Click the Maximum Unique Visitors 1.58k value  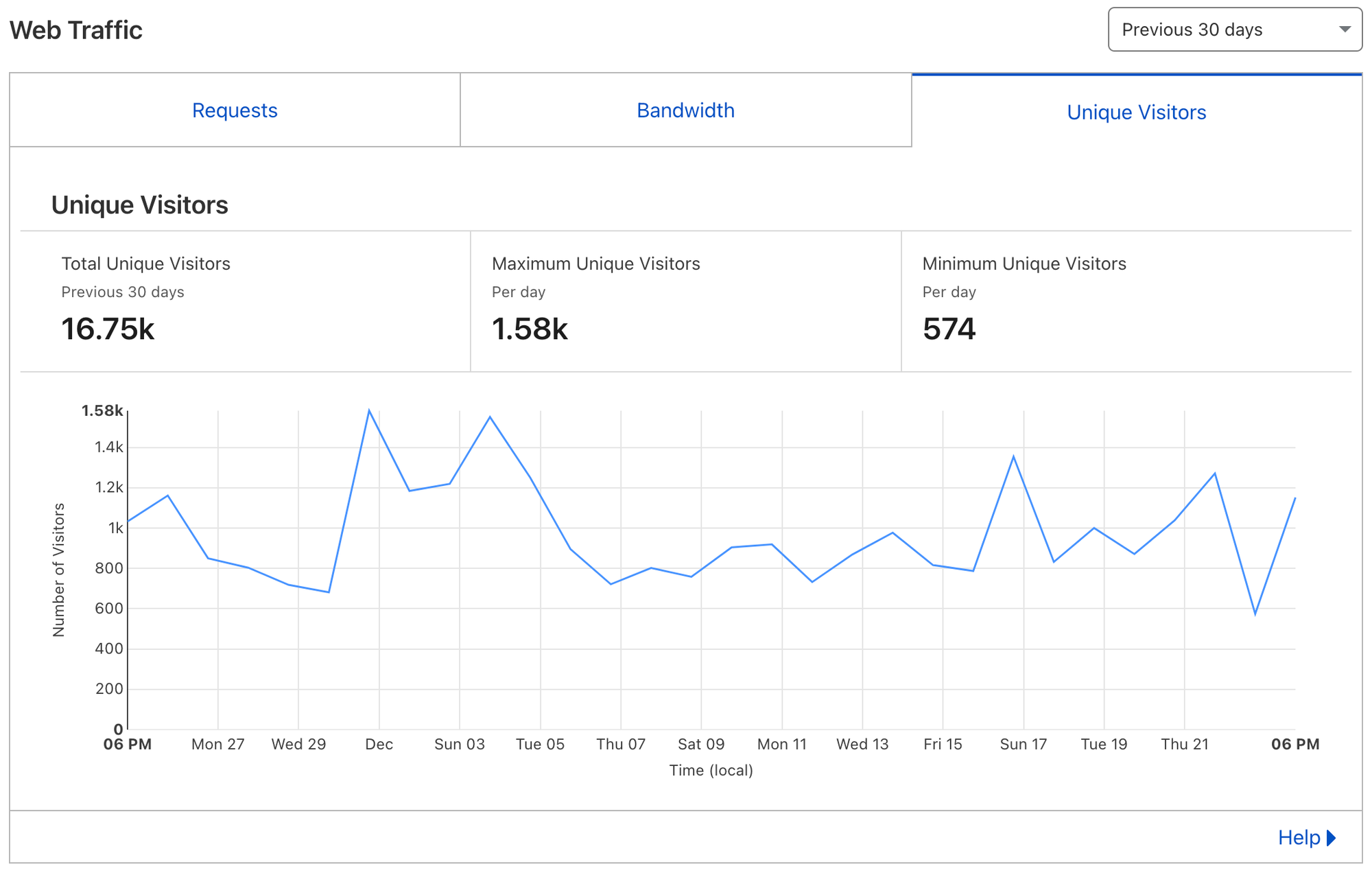click(530, 329)
